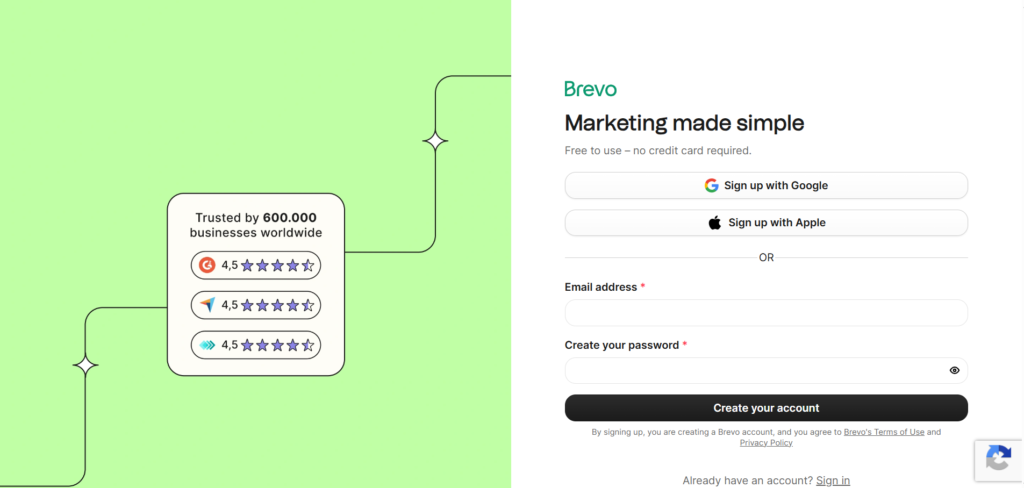The width and height of the screenshot is (1024, 488).
Task: Open the Privacy Policy link
Action: point(766,443)
